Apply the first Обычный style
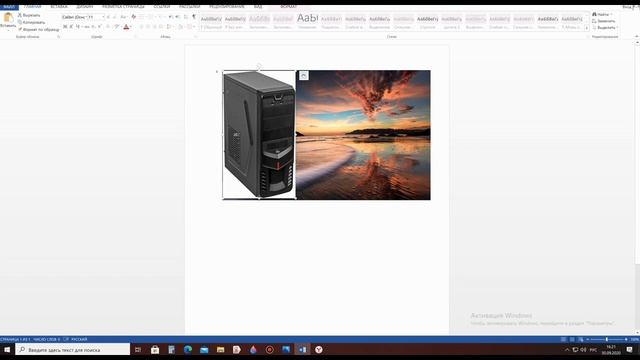 (211, 21)
